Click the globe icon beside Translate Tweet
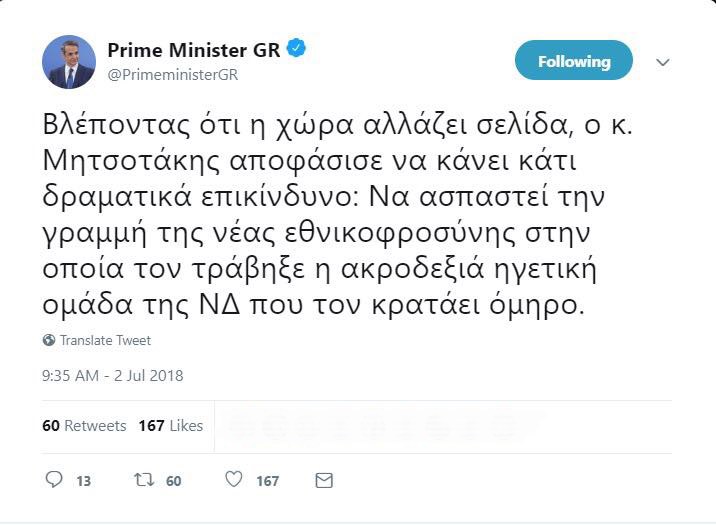 pos(49,340)
